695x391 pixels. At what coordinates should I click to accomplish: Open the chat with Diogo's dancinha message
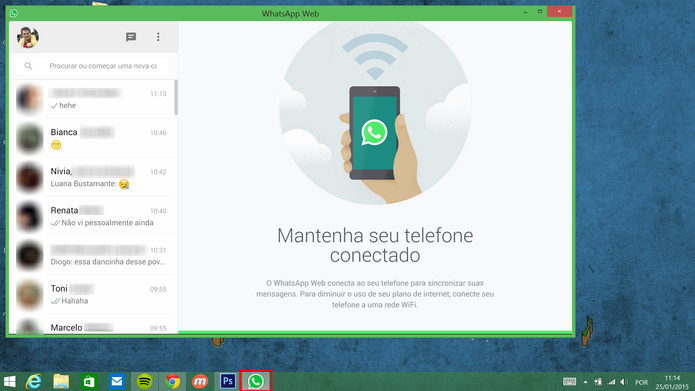pos(92,255)
